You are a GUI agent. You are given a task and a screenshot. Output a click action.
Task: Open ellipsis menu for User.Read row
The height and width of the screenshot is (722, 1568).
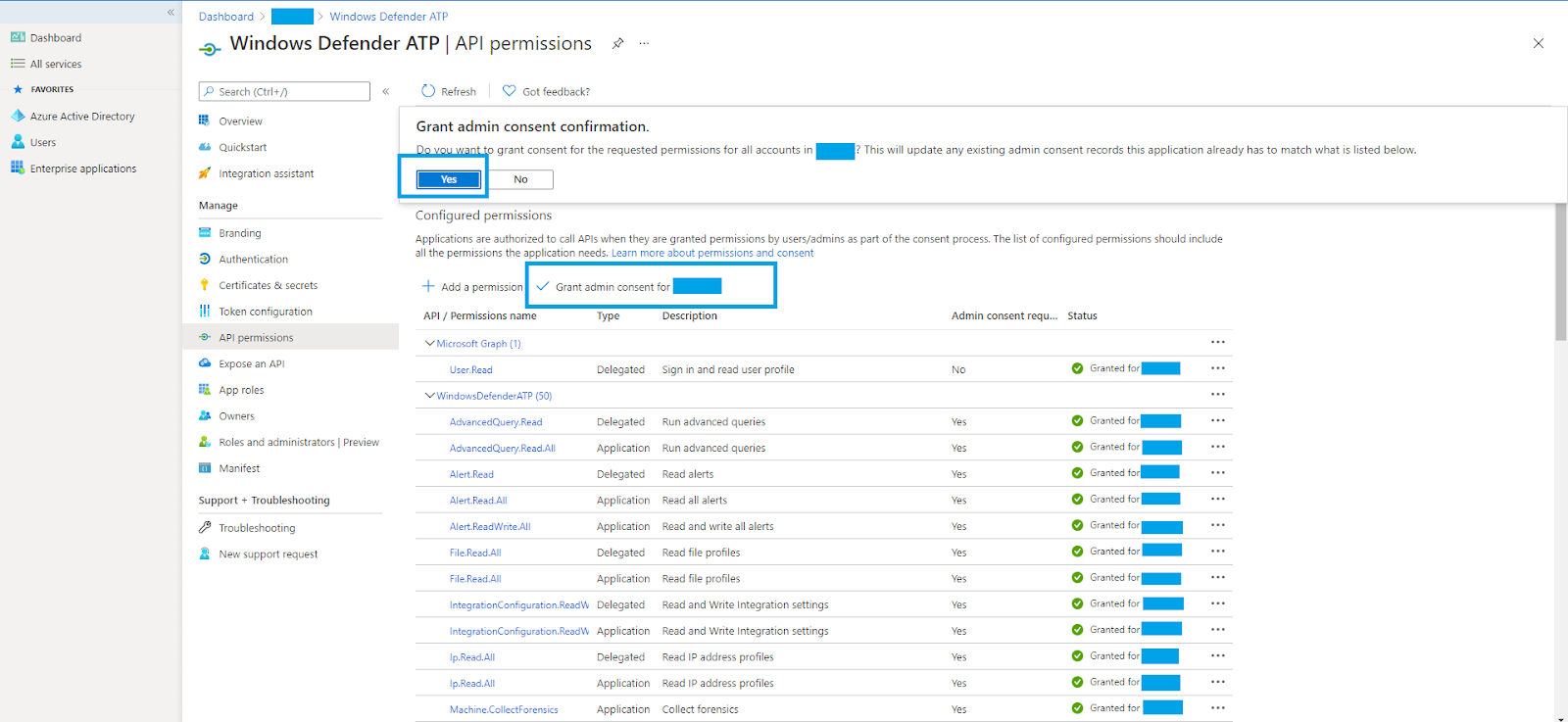click(1218, 368)
